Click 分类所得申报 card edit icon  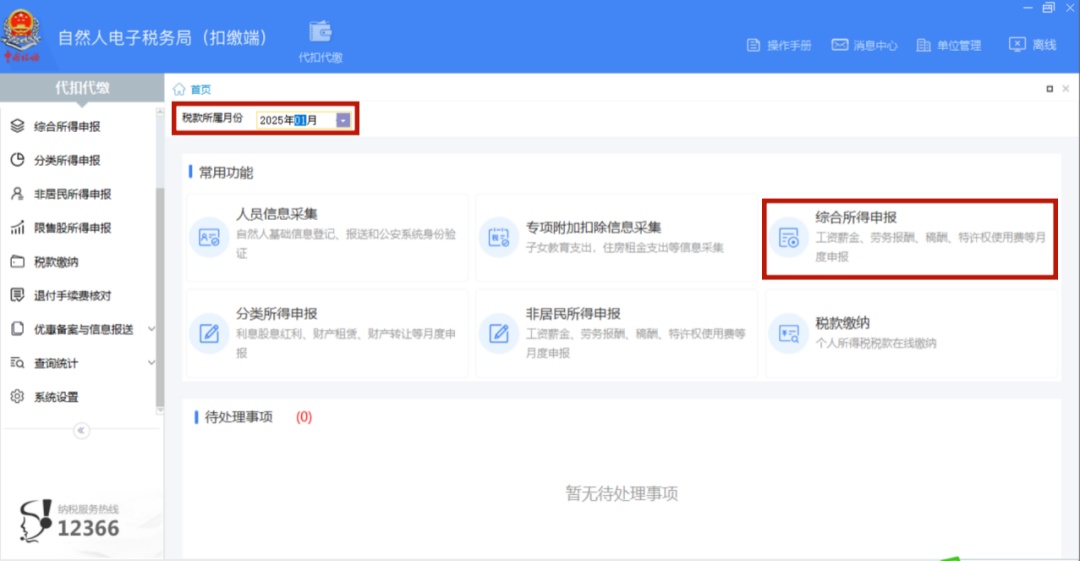click(x=209, y=334)
